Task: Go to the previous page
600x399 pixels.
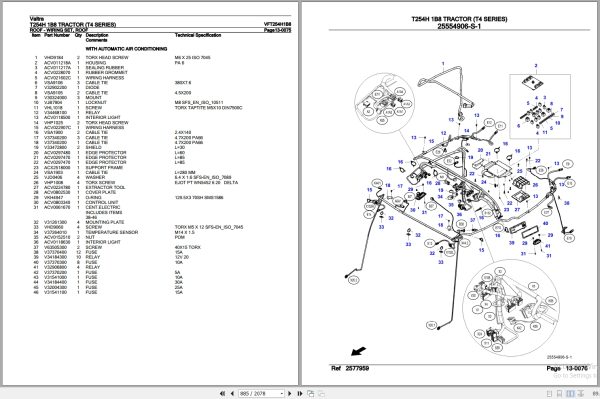Action: click(232, 393)
